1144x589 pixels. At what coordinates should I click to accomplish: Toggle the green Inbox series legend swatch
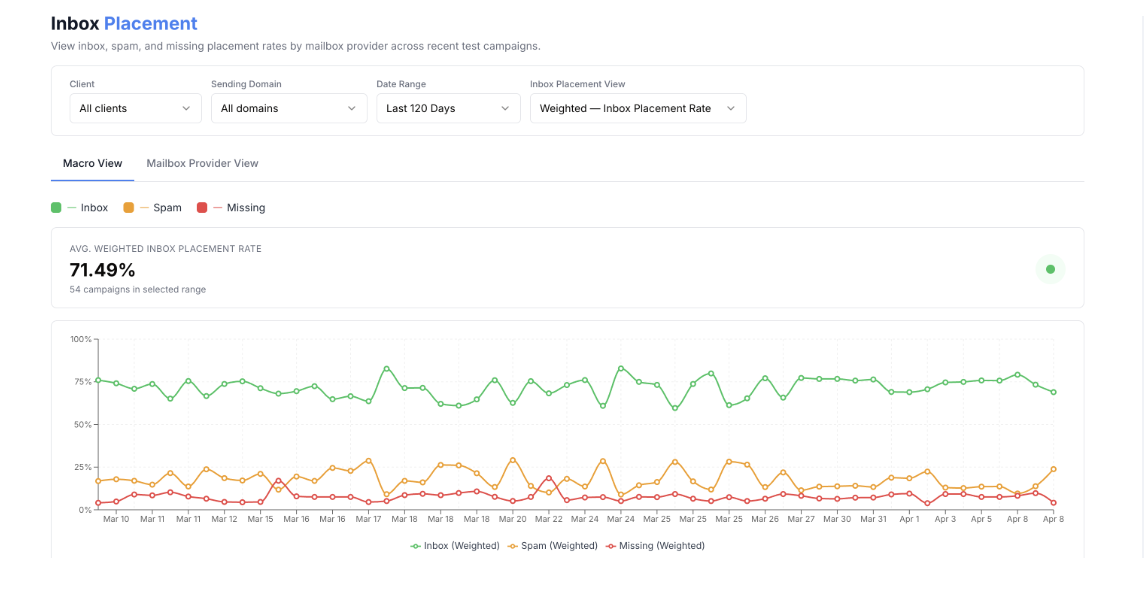point(56,207)
